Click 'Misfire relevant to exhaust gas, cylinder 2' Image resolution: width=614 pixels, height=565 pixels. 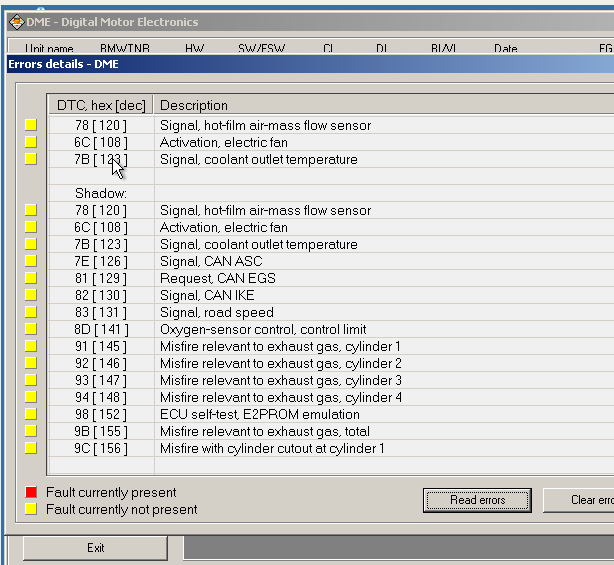coord(281,363)
